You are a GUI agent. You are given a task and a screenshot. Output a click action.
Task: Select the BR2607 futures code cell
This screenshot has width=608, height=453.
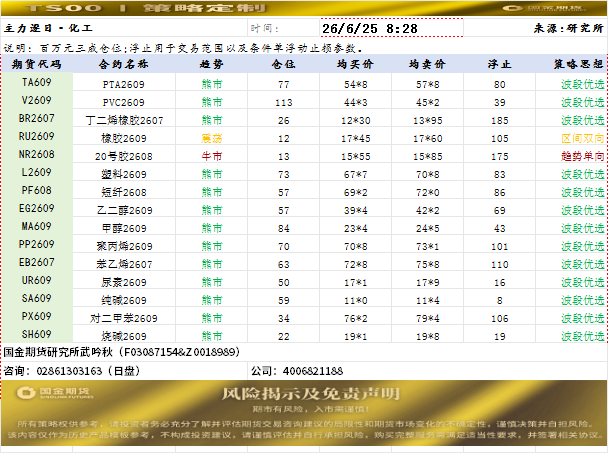pyautogui.click(x=36, y=118)
